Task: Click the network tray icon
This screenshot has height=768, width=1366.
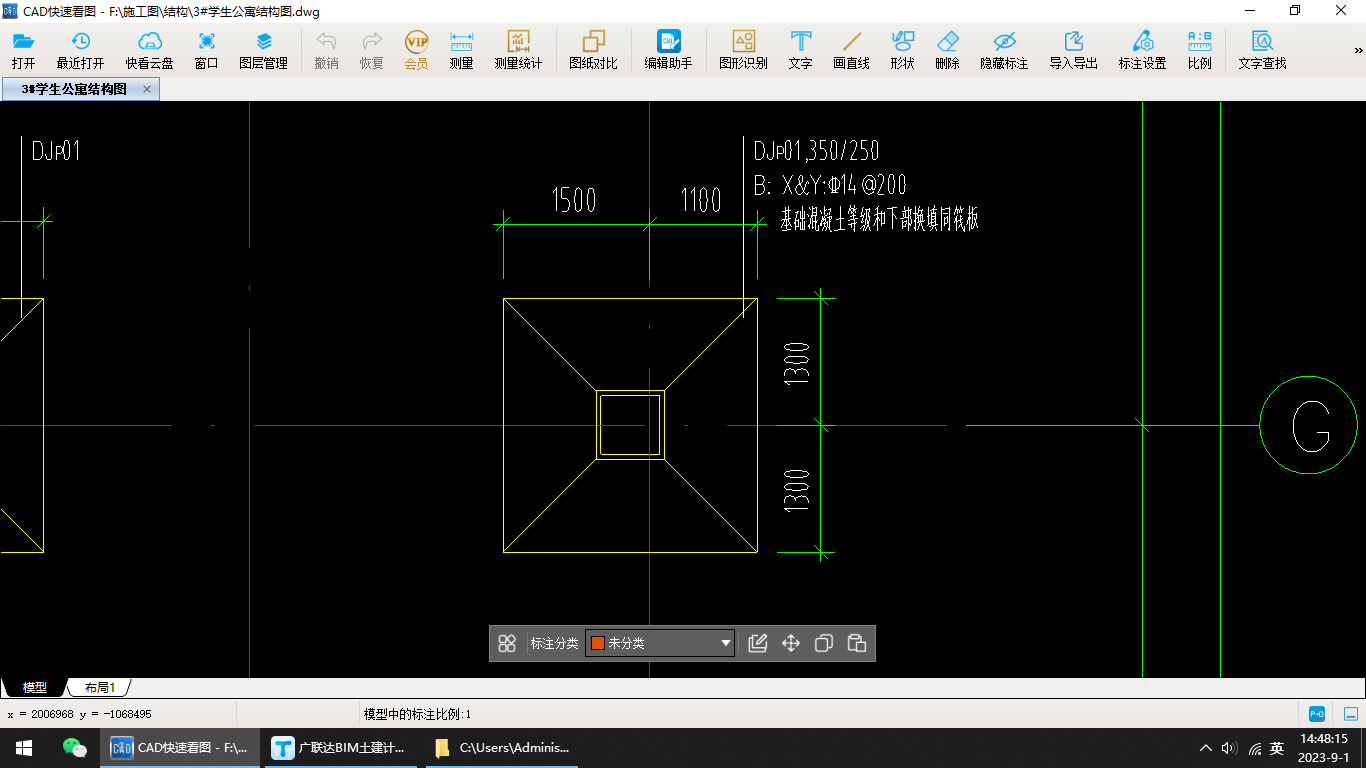Action: (1254, 748)
